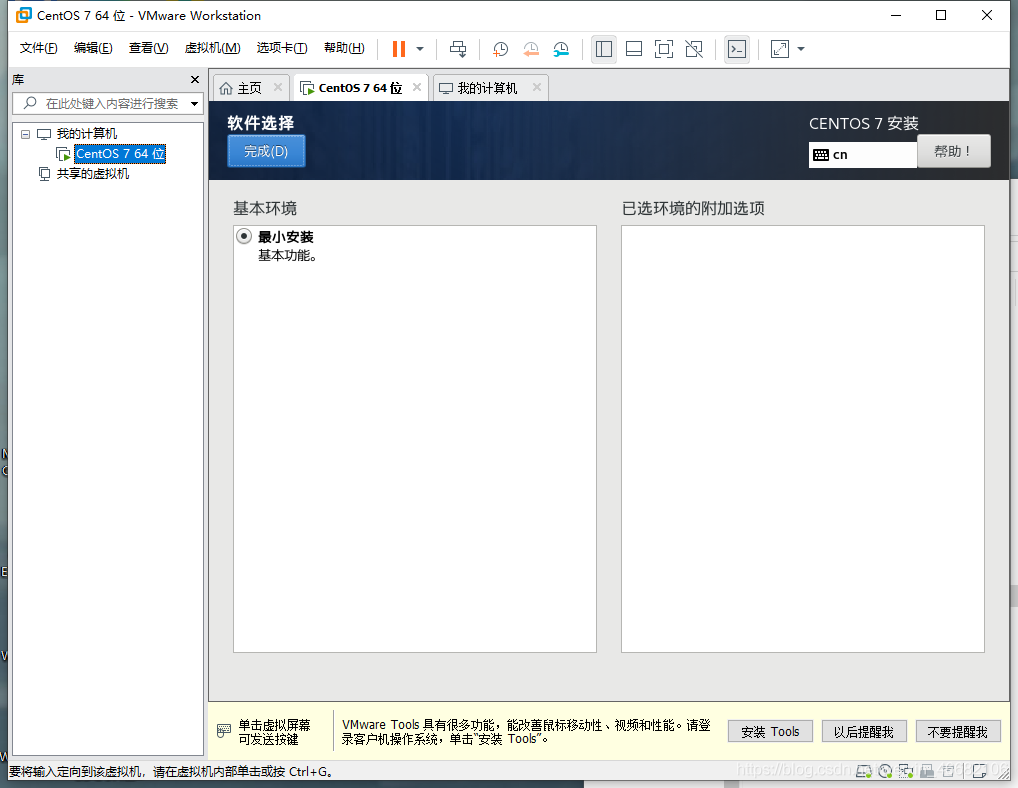The image size is (1018, 788).
Task: Pause the running virtual machine
Action: point(399,49)
